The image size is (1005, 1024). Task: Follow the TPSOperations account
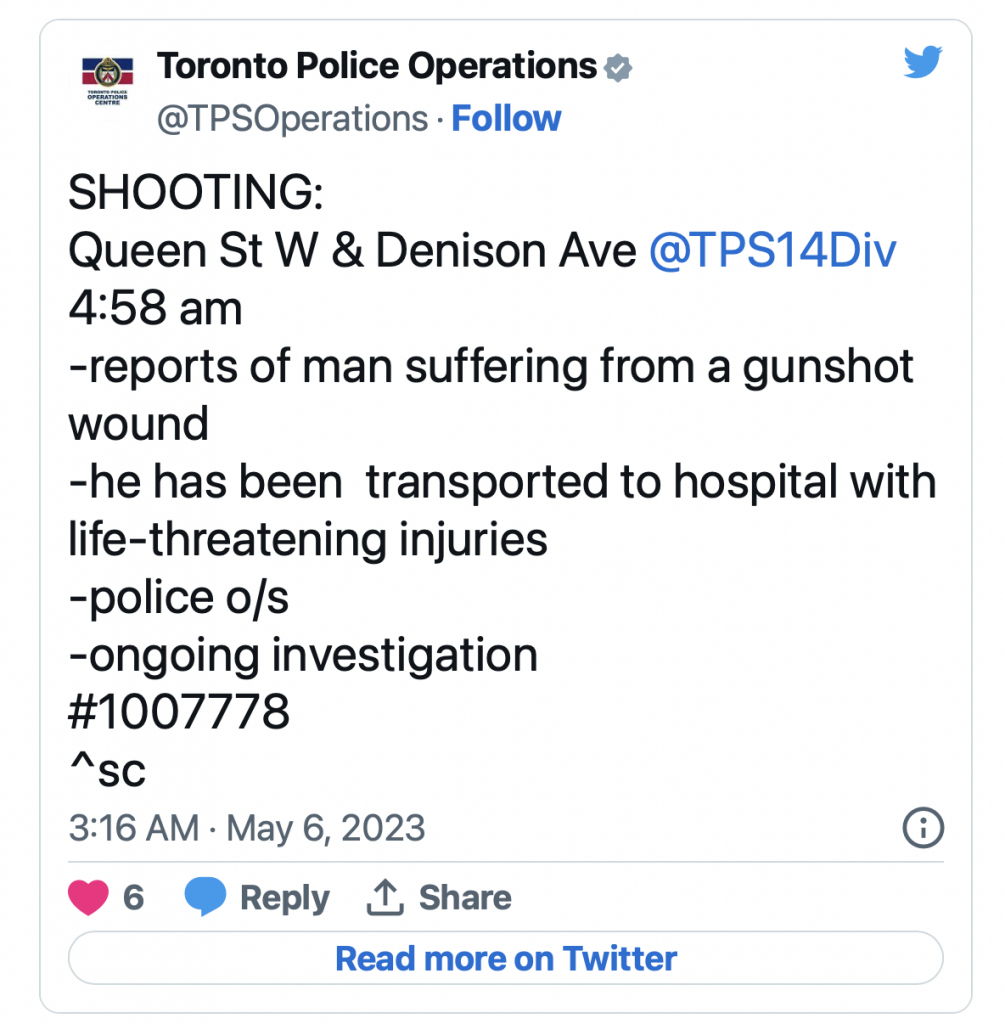pos(506,119)
